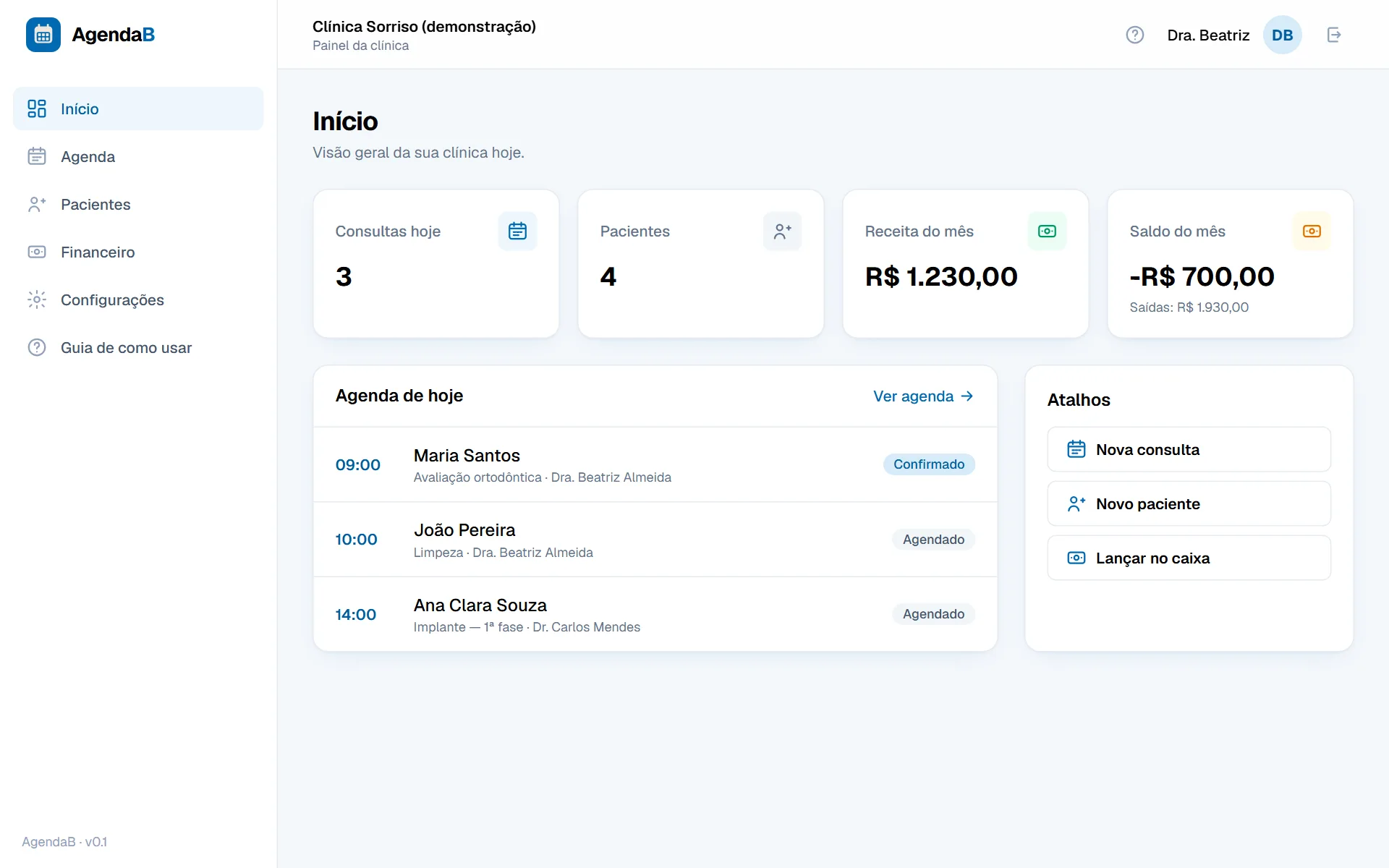The image size is (1389, 868).
Task: Click the 14:00 appointment time
Action: pyautogui.click(x=355, y=615)
